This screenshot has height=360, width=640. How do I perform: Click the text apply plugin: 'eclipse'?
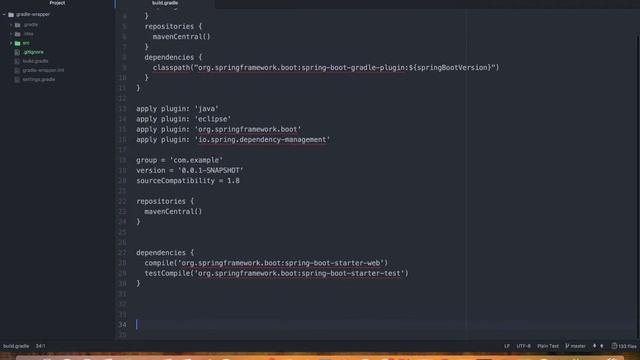(183, 119)
